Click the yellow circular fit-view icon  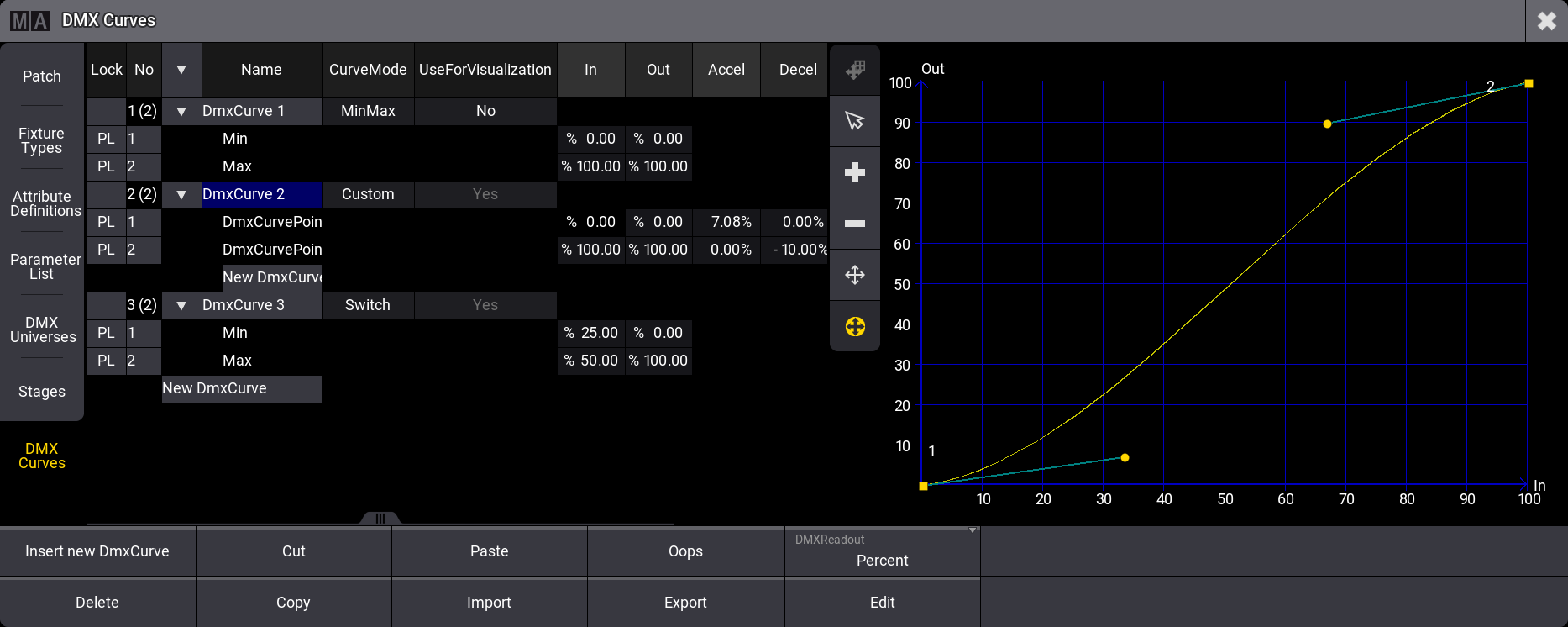(855, 326)
